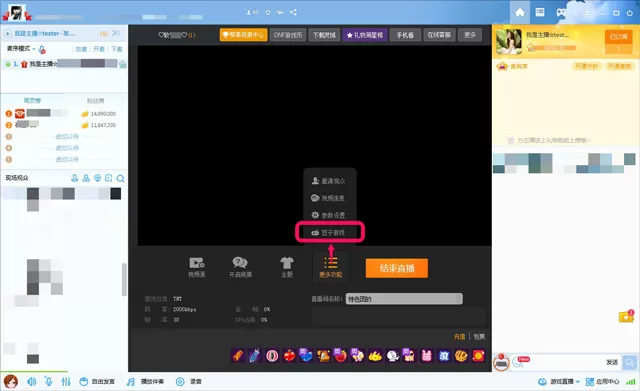The width and height of the screenshot is (640, 391).
Task: Click the share icon in title bar
Action: 293,12
